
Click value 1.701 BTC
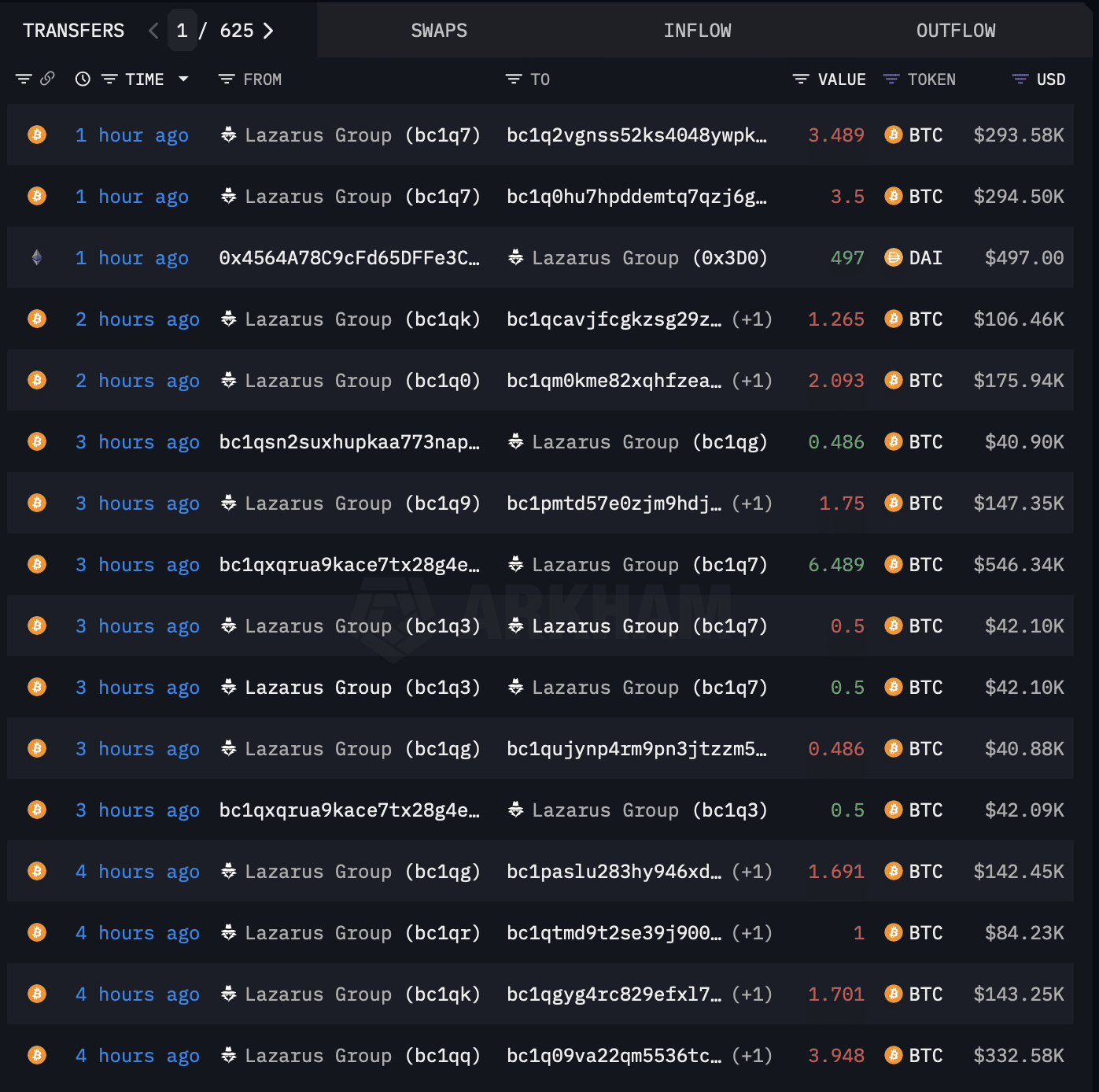tap(836, 994)
